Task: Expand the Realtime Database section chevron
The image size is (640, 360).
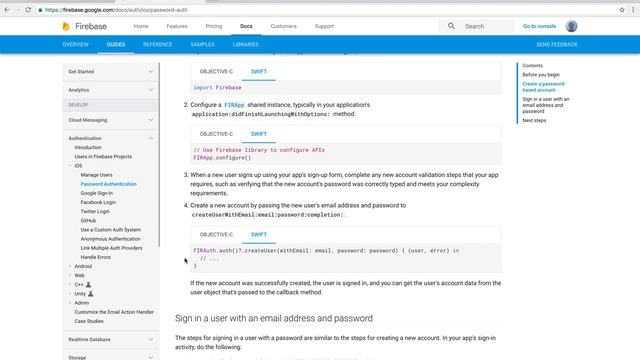Action: point(151,340)
